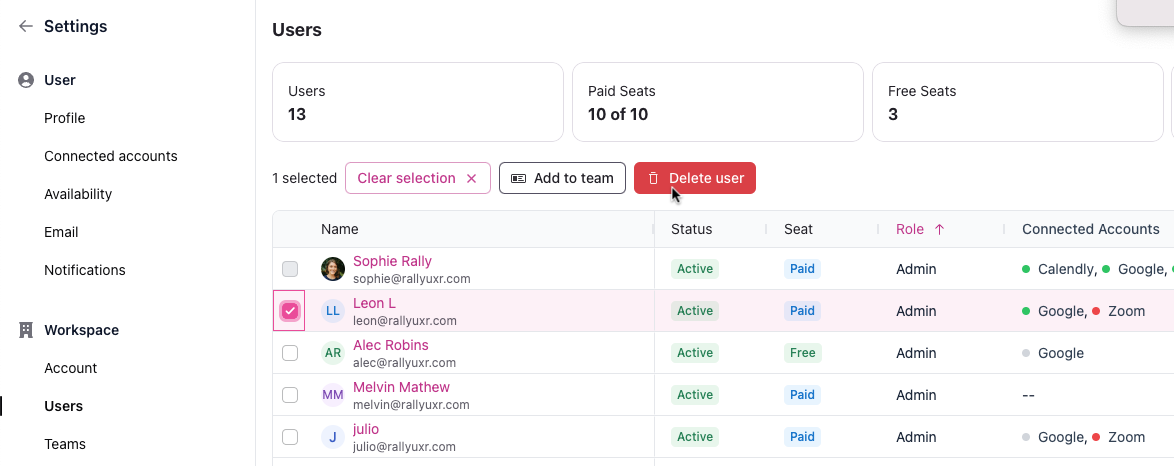Sort by the Name column header
Image resolution: width=1174 pixels, height=466 pixels.
(x=340, y=229)
